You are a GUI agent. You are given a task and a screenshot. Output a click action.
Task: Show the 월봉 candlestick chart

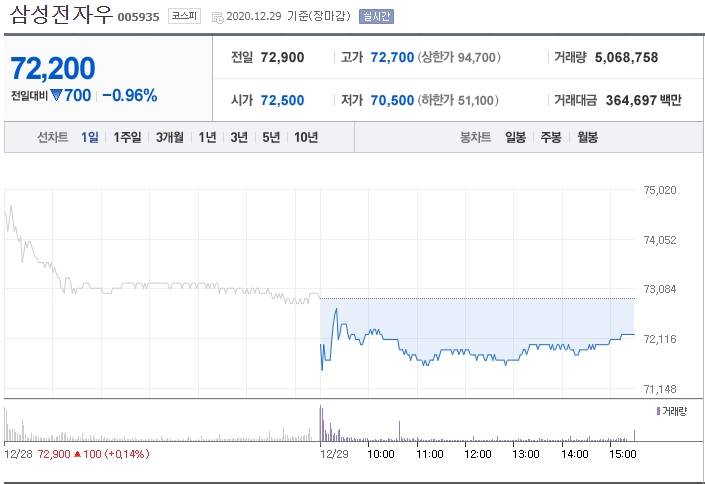coord(587,137)
